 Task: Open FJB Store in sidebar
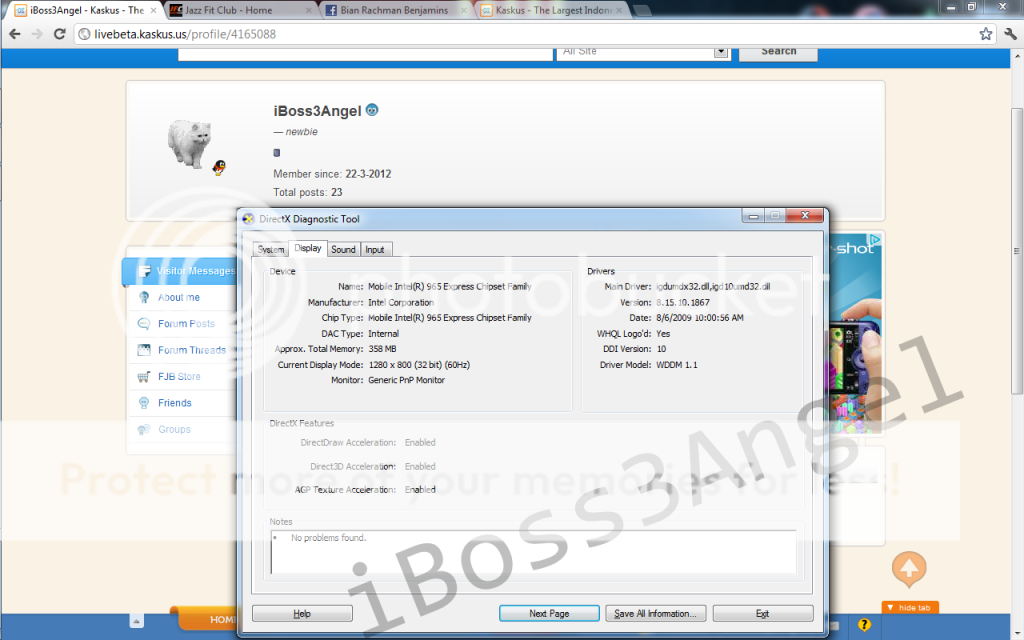click(x=179, y=376)
